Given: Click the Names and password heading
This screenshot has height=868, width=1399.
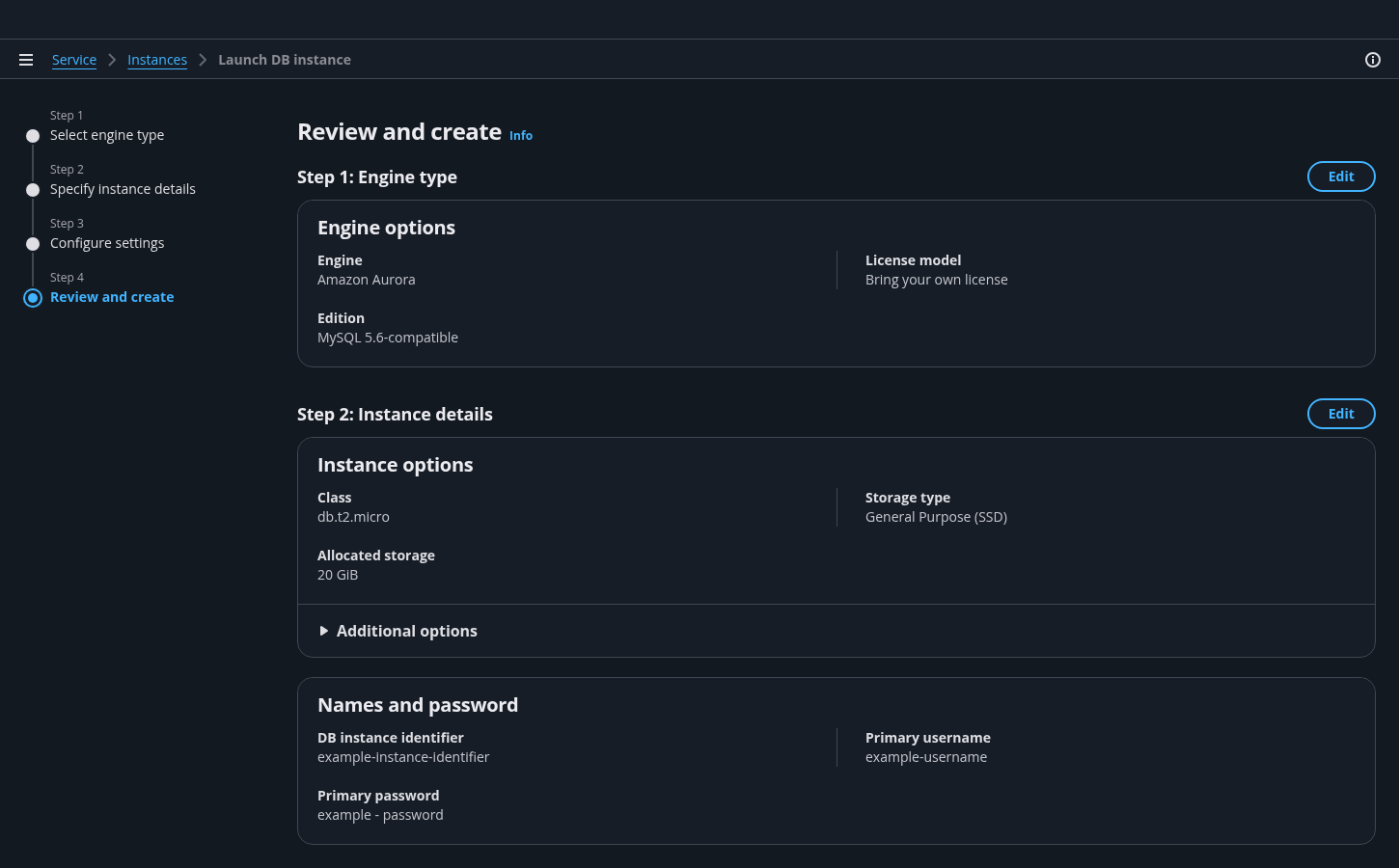Looking at the screenshot, I should (418, 705).
